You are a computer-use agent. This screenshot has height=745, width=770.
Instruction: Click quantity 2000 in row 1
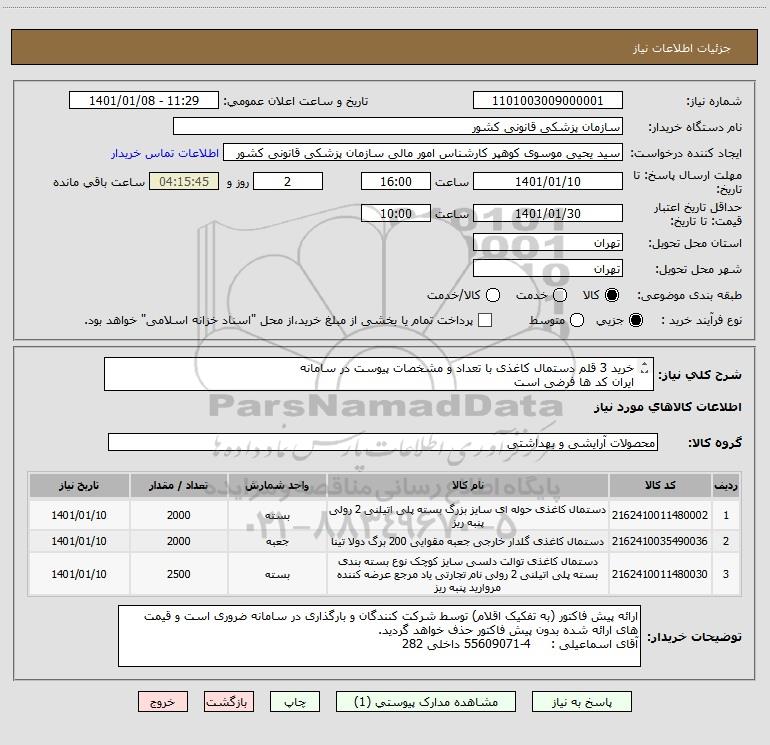click(179, 515)
